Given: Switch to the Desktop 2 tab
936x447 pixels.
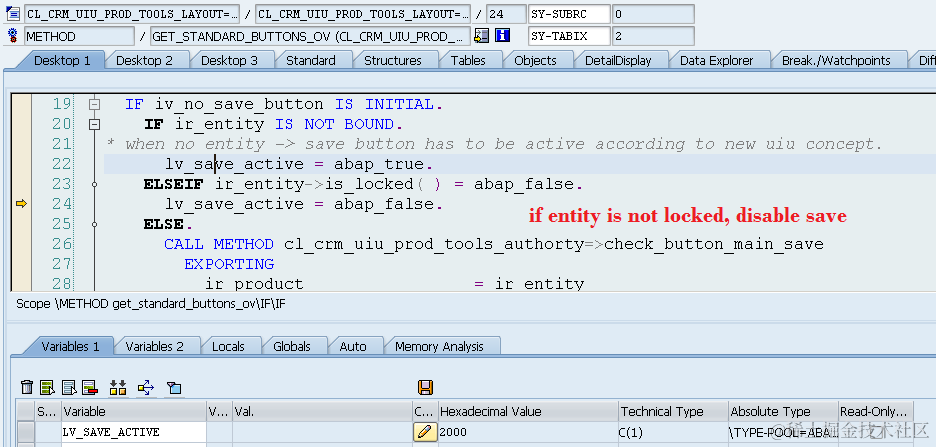Looking at the screenshot, I should click(144, 60).
